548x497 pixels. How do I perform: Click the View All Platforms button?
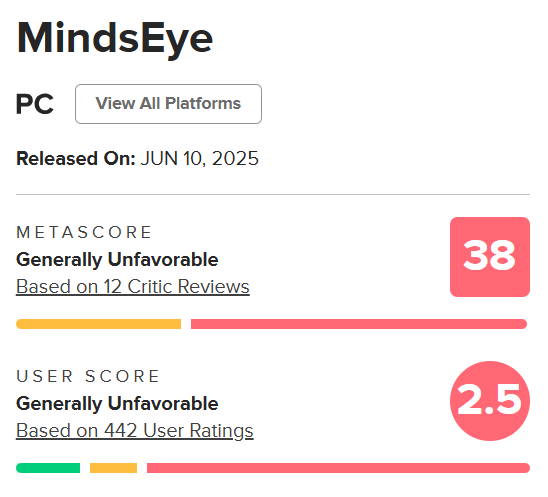[x=168, y=104]
